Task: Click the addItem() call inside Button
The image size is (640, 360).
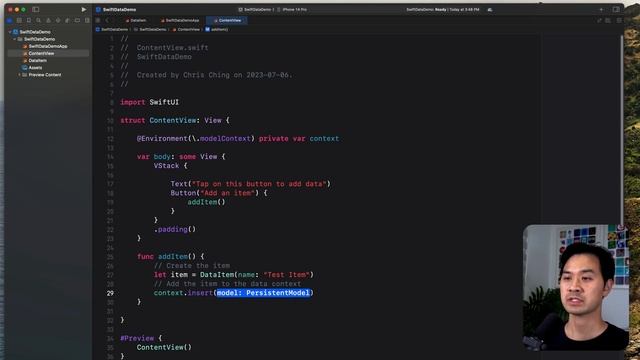Action: click(206, 202)
